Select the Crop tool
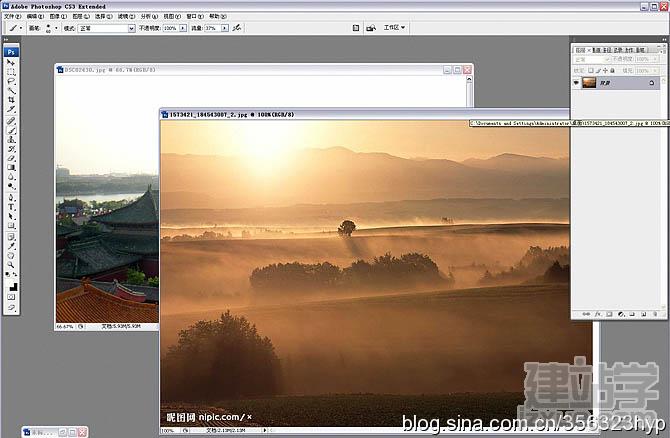Image resolution: width=670 pixels, height=438 pixels. click(x=11, y=100)
